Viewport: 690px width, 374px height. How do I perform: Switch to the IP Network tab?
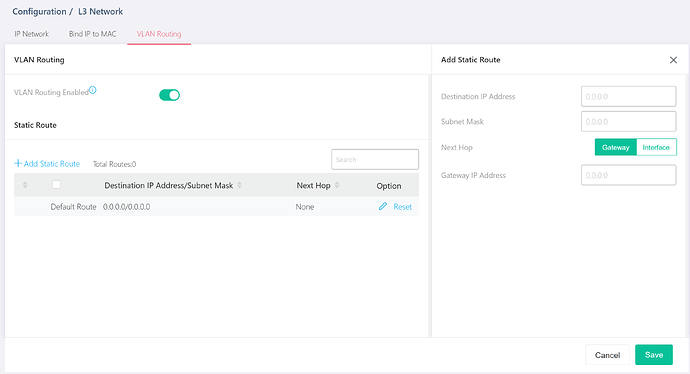click(x=32, y=34)
